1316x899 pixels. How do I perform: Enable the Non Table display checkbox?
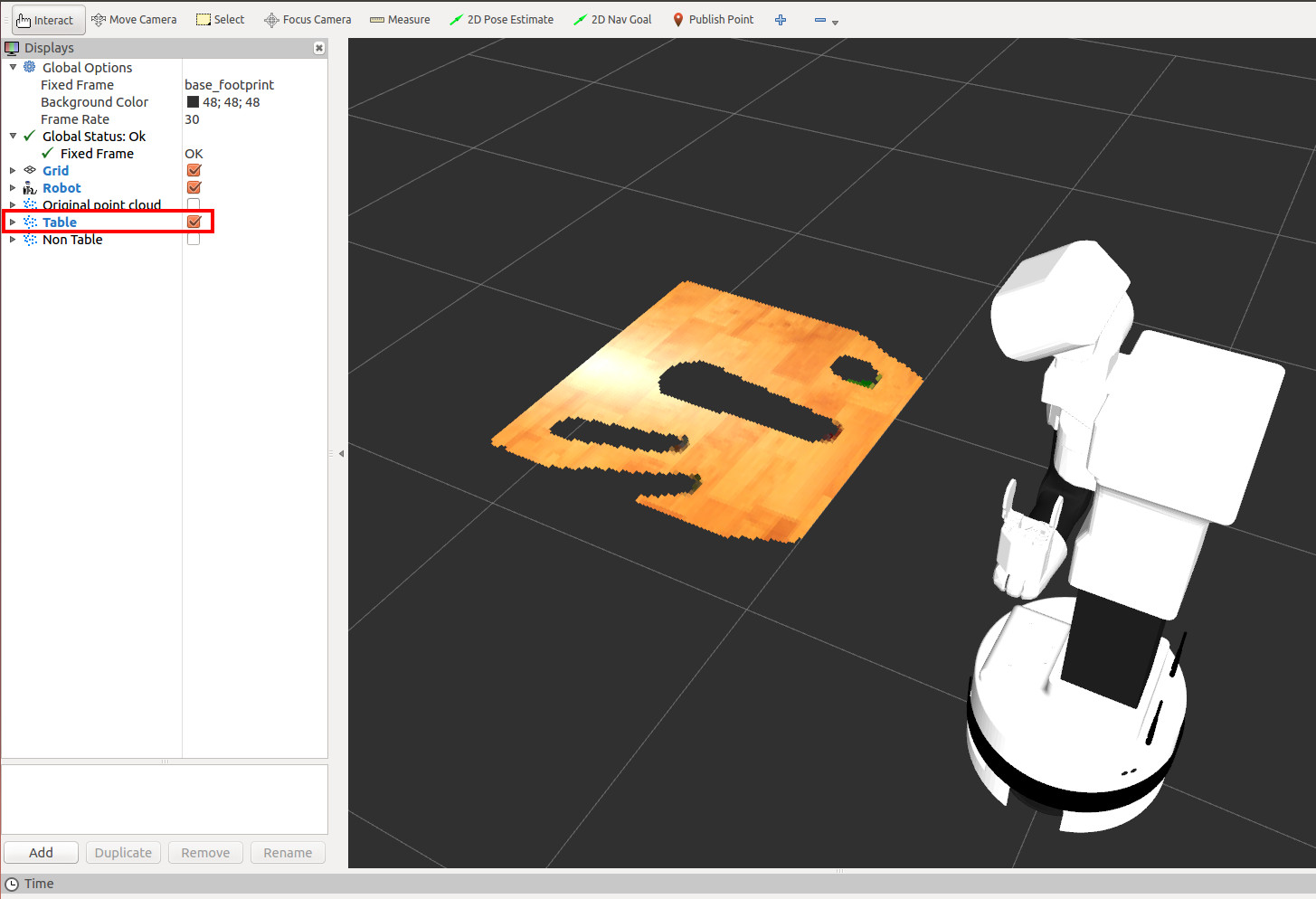click(194, 240)
